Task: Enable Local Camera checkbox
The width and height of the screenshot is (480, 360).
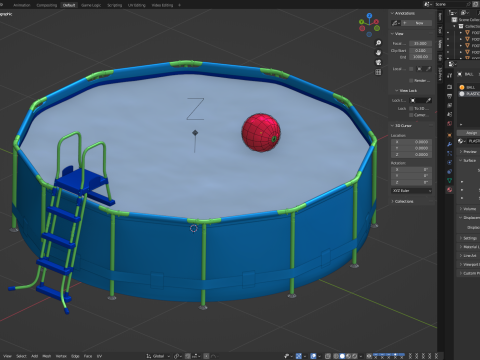Action: tap(411, 69)
